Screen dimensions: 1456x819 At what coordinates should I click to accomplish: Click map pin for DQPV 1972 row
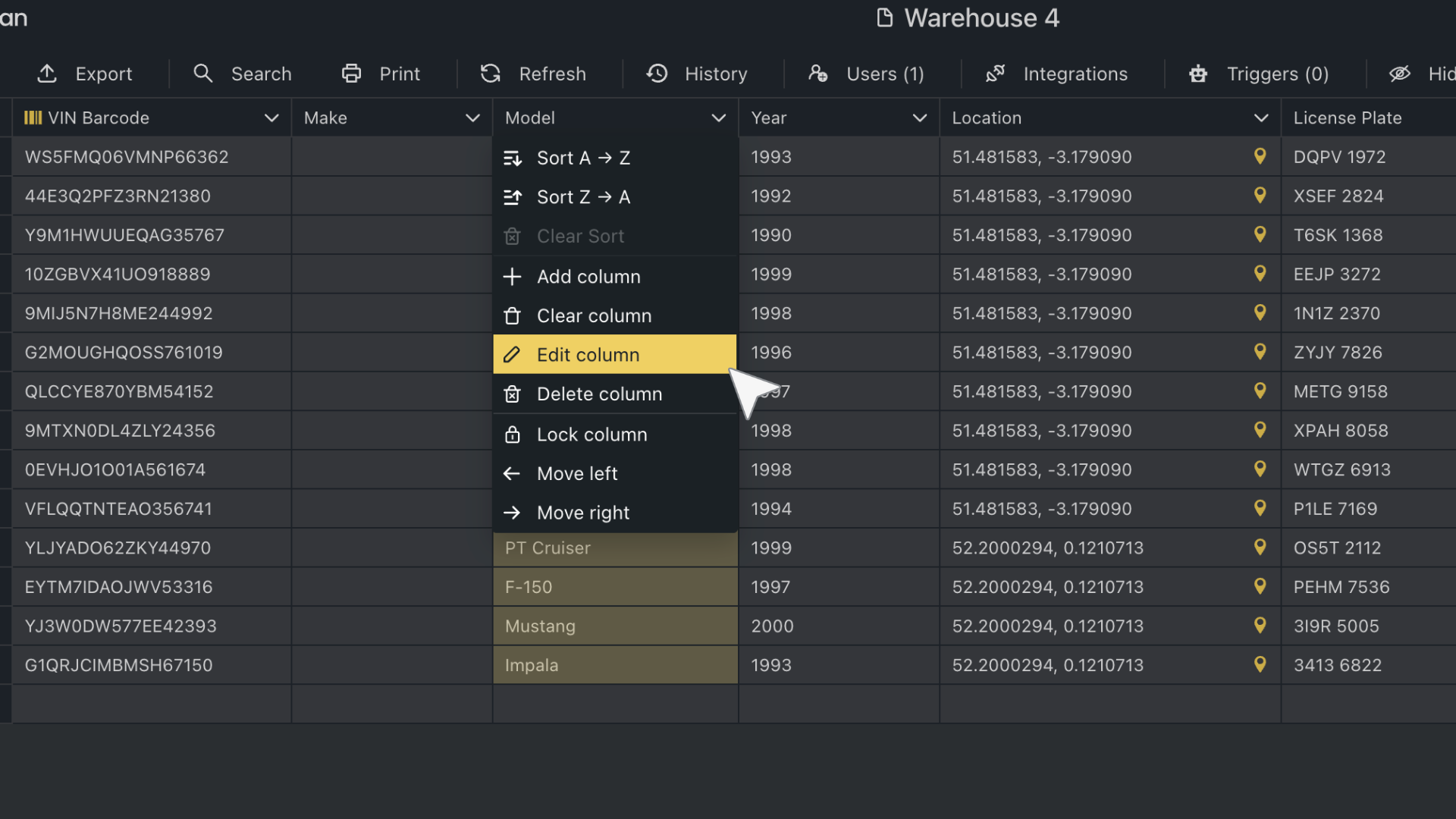[1260, 156]
